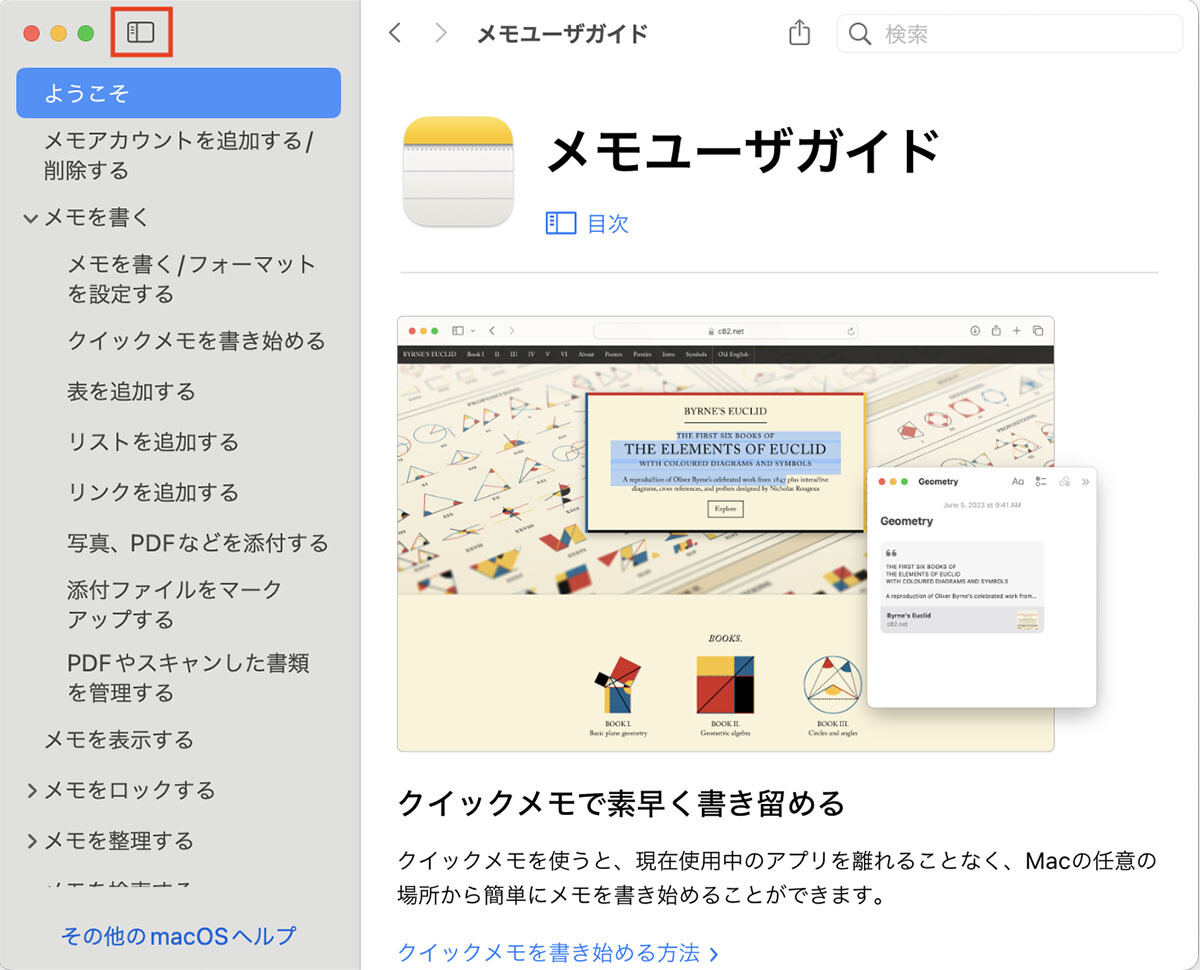Select the メモをロックする section label
Viewport: 1200px width, 970px height.
[130, 790]
